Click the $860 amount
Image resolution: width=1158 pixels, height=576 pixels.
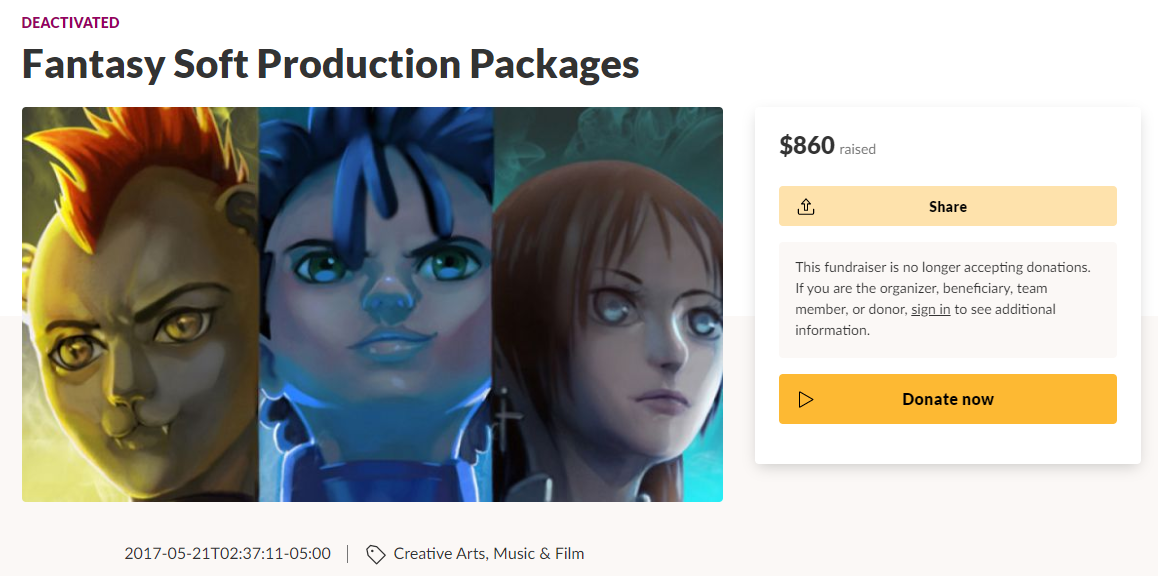(806, 145)
